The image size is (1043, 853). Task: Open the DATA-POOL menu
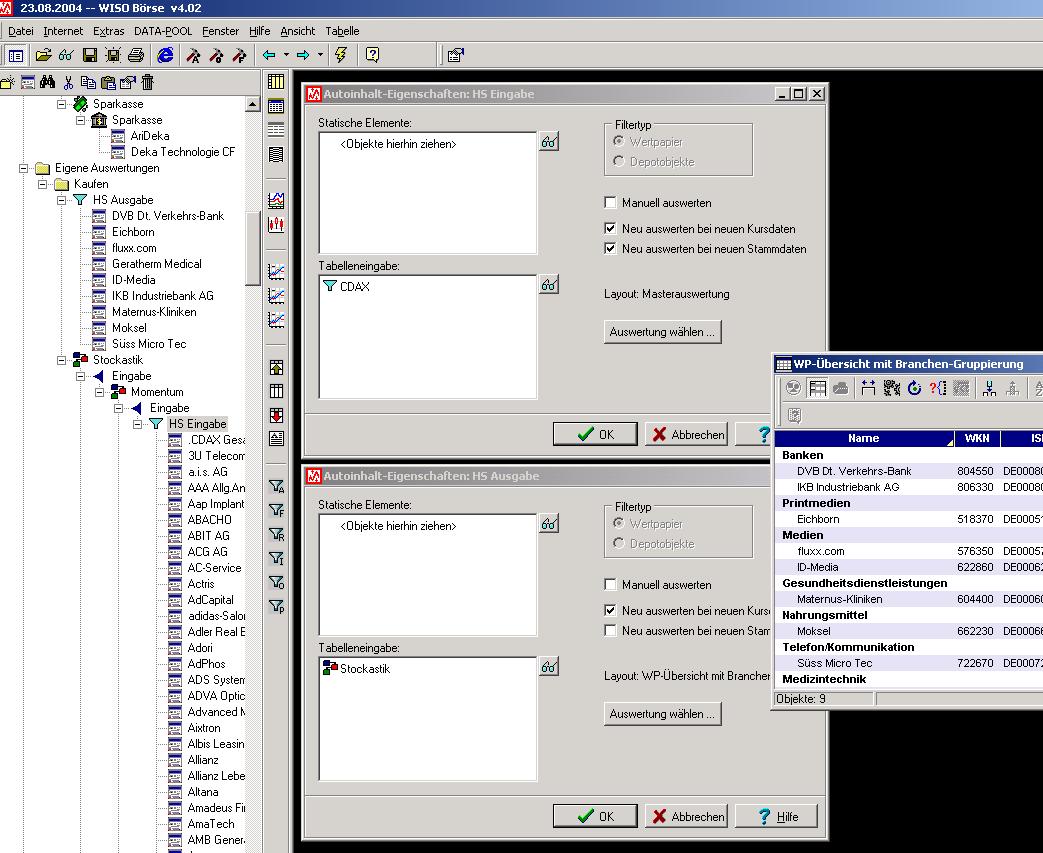163,31
